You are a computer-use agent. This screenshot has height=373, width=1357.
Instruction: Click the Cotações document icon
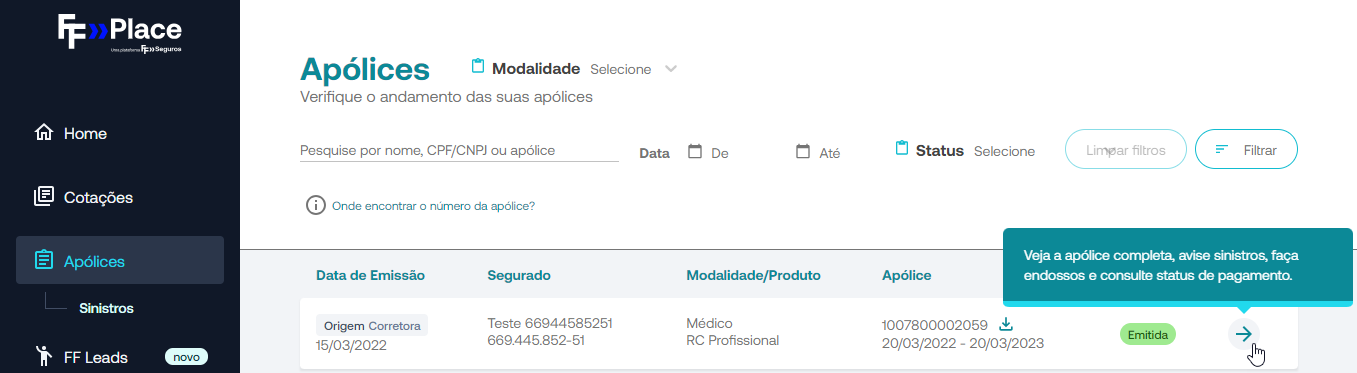[x=43, y=197]
